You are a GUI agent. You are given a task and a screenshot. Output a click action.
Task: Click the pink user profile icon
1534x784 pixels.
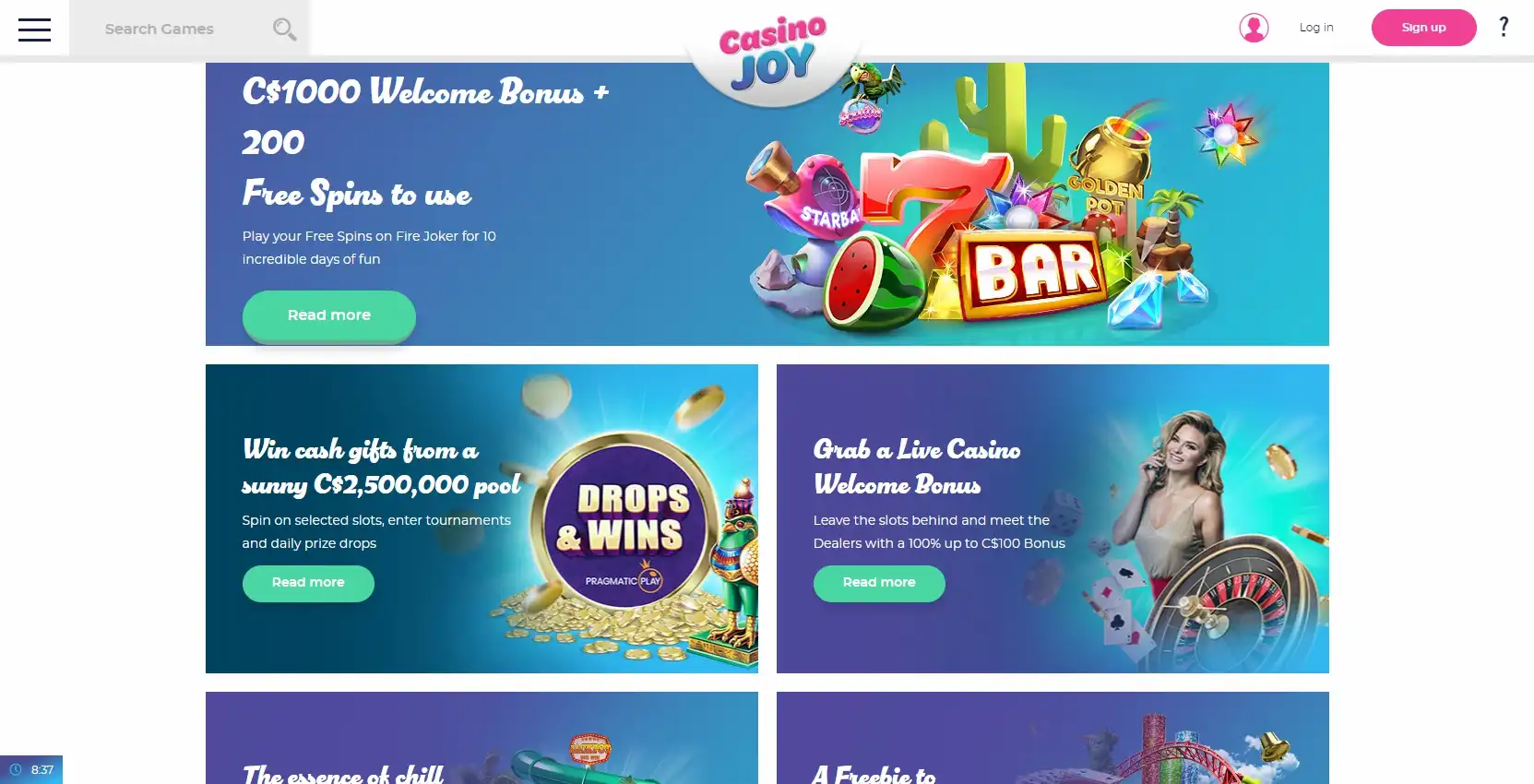[x=1254, y=28]
